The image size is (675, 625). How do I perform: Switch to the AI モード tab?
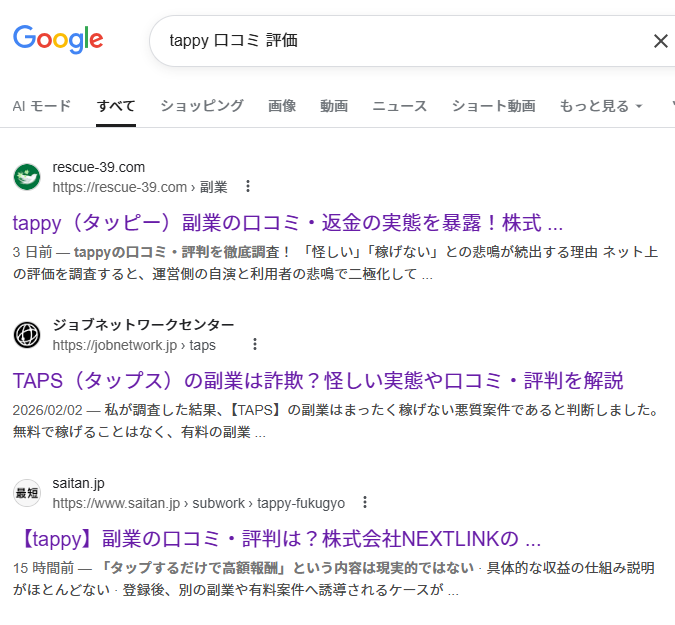[x=42, y=106]
